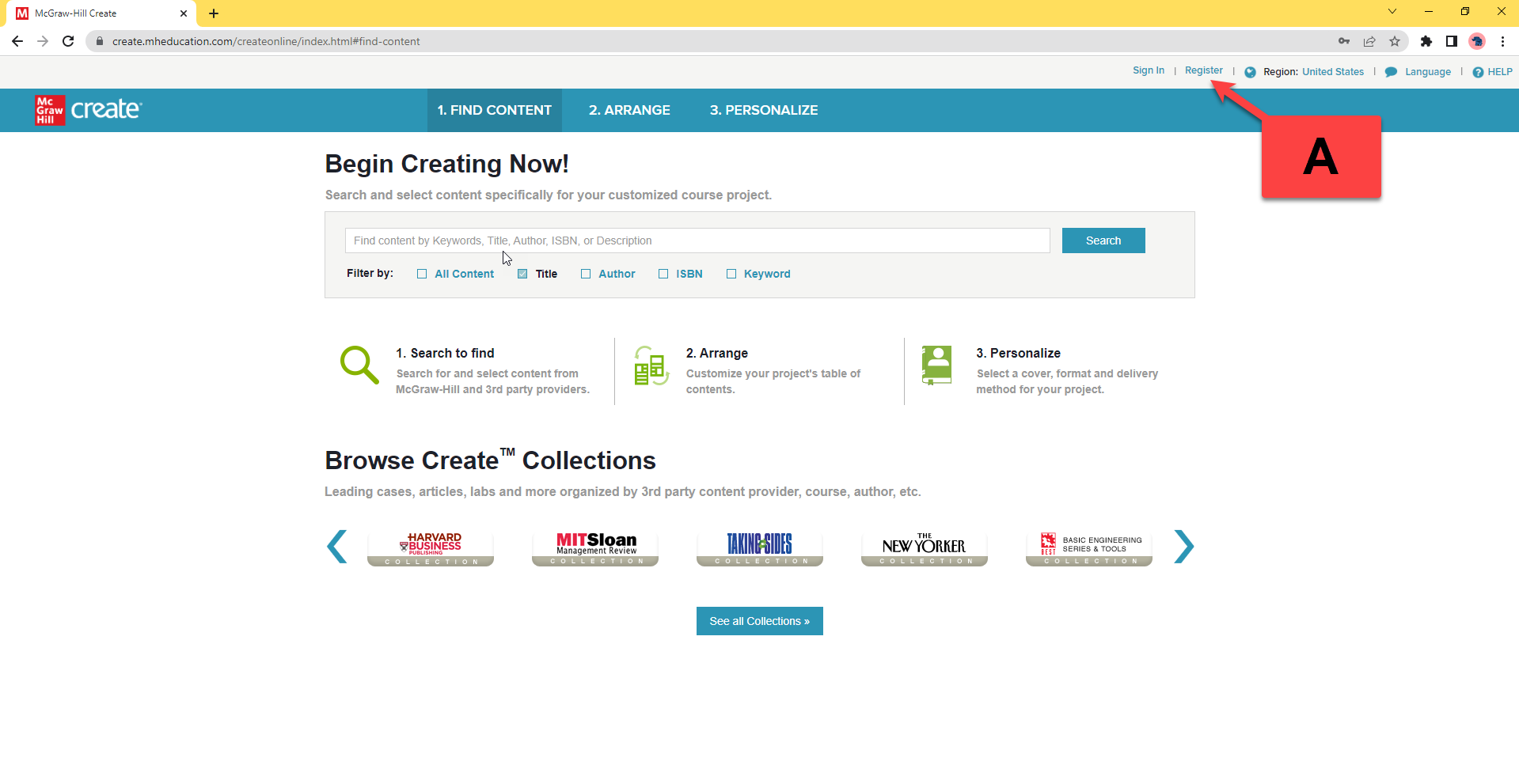Reload the page using the refresh icon
This screenshot has width=1519, height=784.
(x=68, y=41)
